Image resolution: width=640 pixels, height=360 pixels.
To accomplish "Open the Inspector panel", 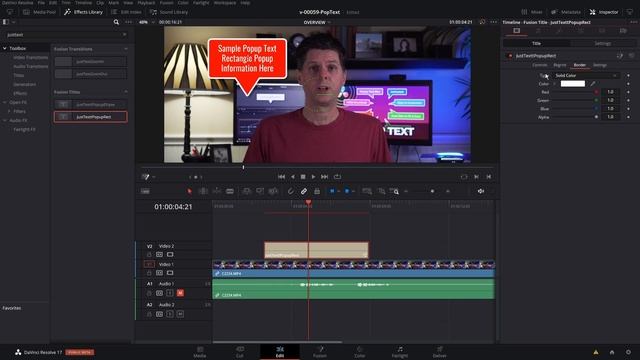I will click(x=604, y=12).
